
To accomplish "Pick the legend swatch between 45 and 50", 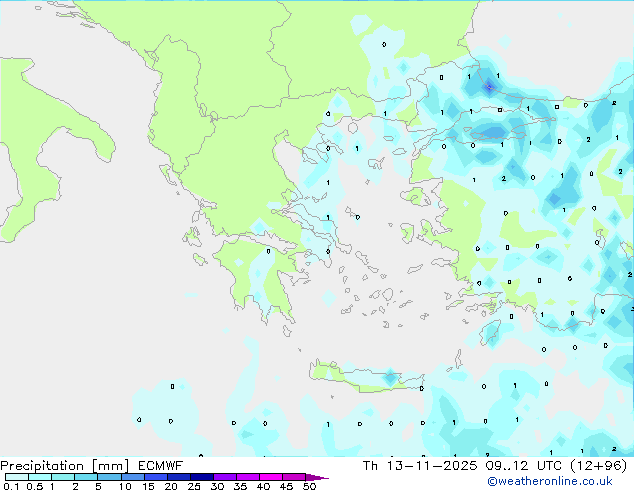I will 294,477.
